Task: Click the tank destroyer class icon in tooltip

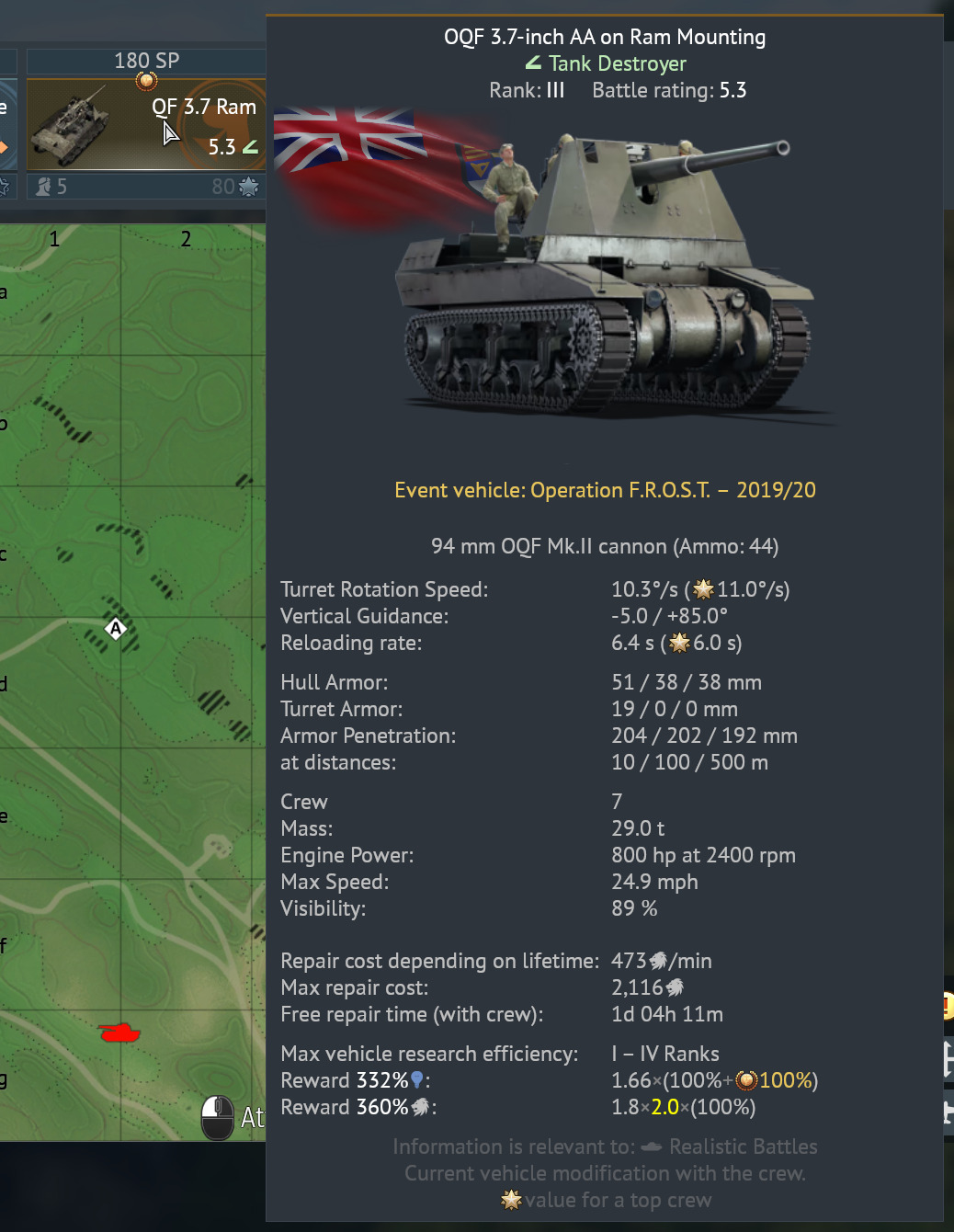Action: tap(533, 63)
